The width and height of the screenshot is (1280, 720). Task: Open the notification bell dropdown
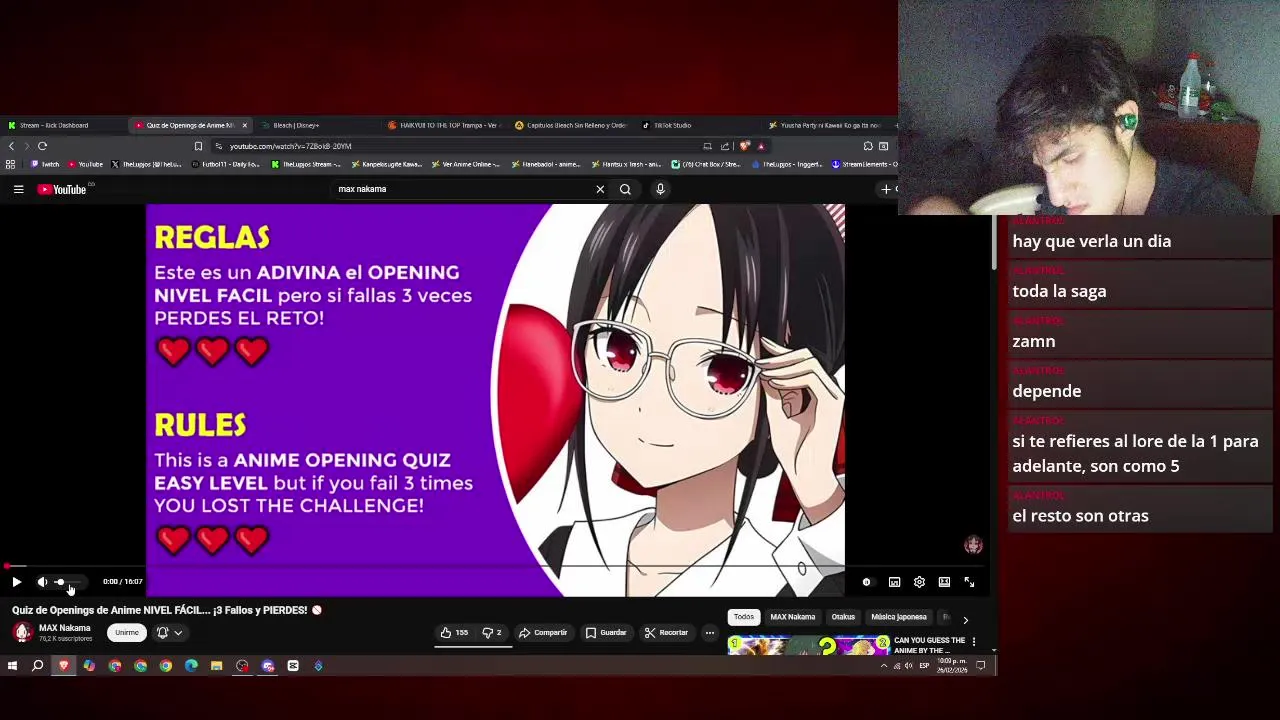pyautogui.click(x=168, y=632)
